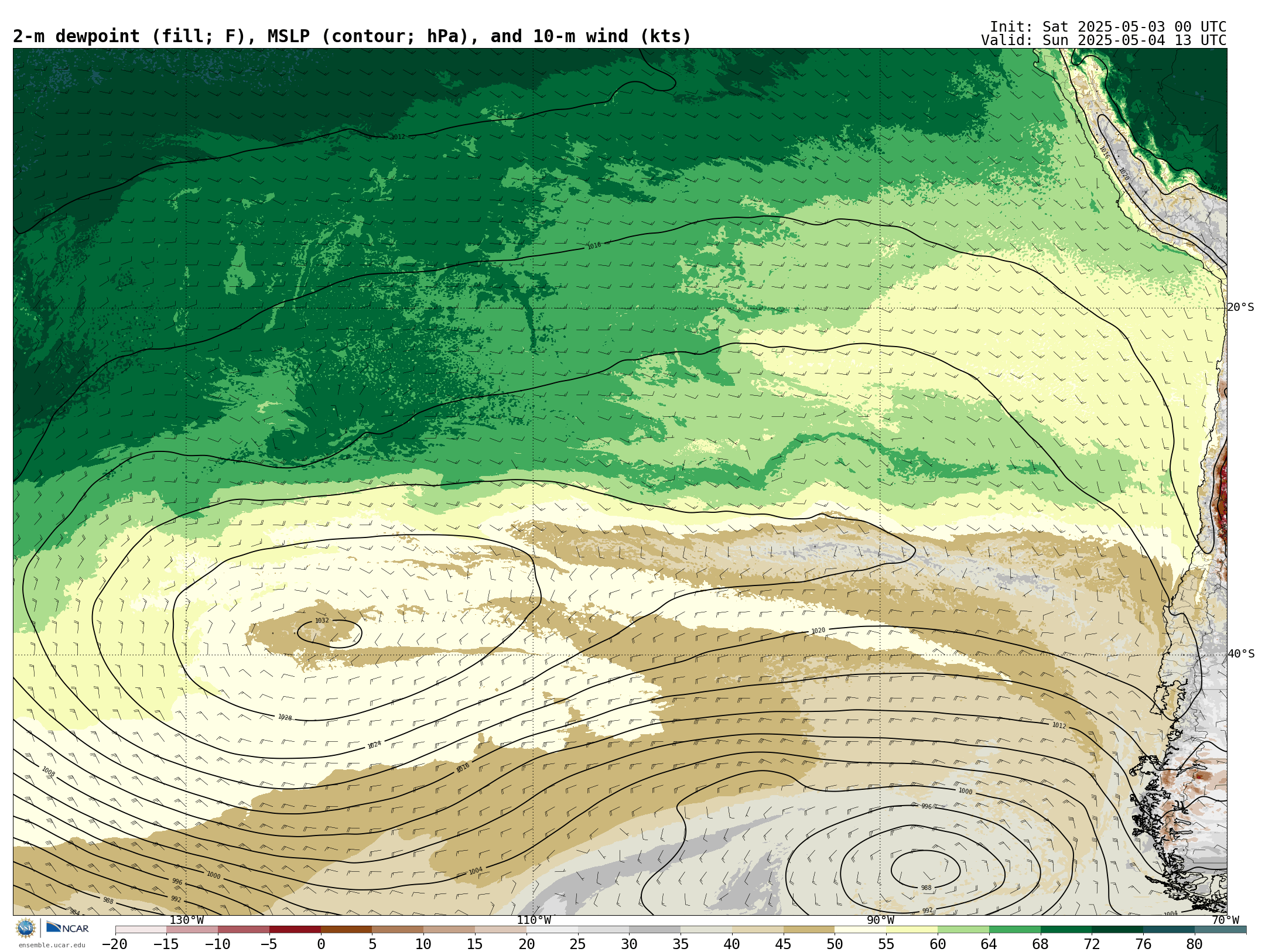This screenshot has height=952, width=1265.
Task: Click the '1024' isobar contour label
Action: [374, 745]
